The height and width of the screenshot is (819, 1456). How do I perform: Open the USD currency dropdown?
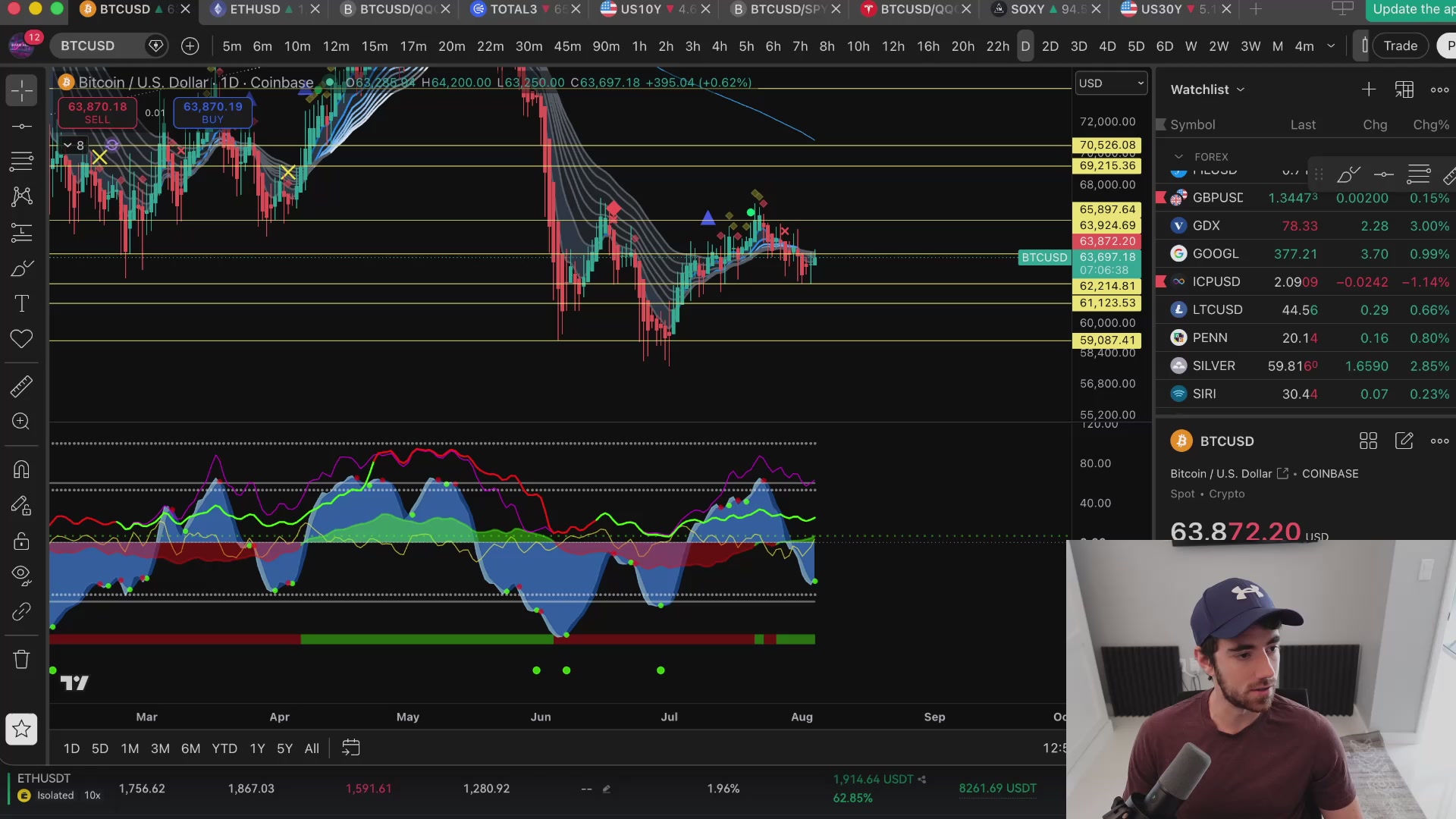click(1111, 83)
